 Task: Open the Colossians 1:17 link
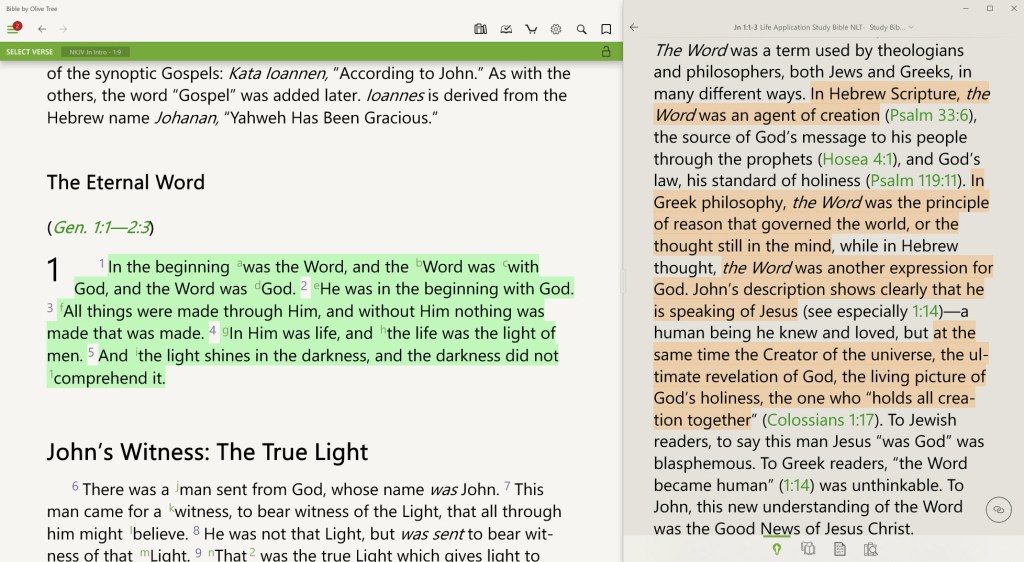click(820, 420)
